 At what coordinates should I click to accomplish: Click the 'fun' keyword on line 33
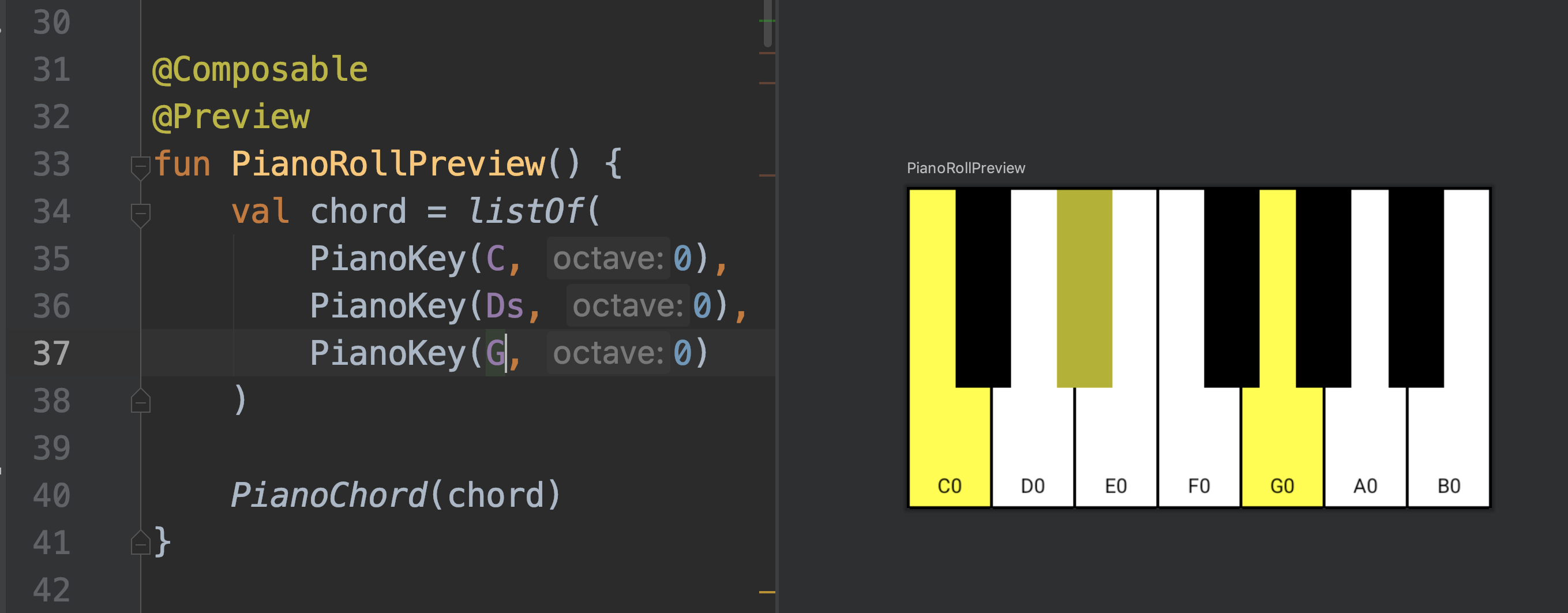(x=182, y=164)
